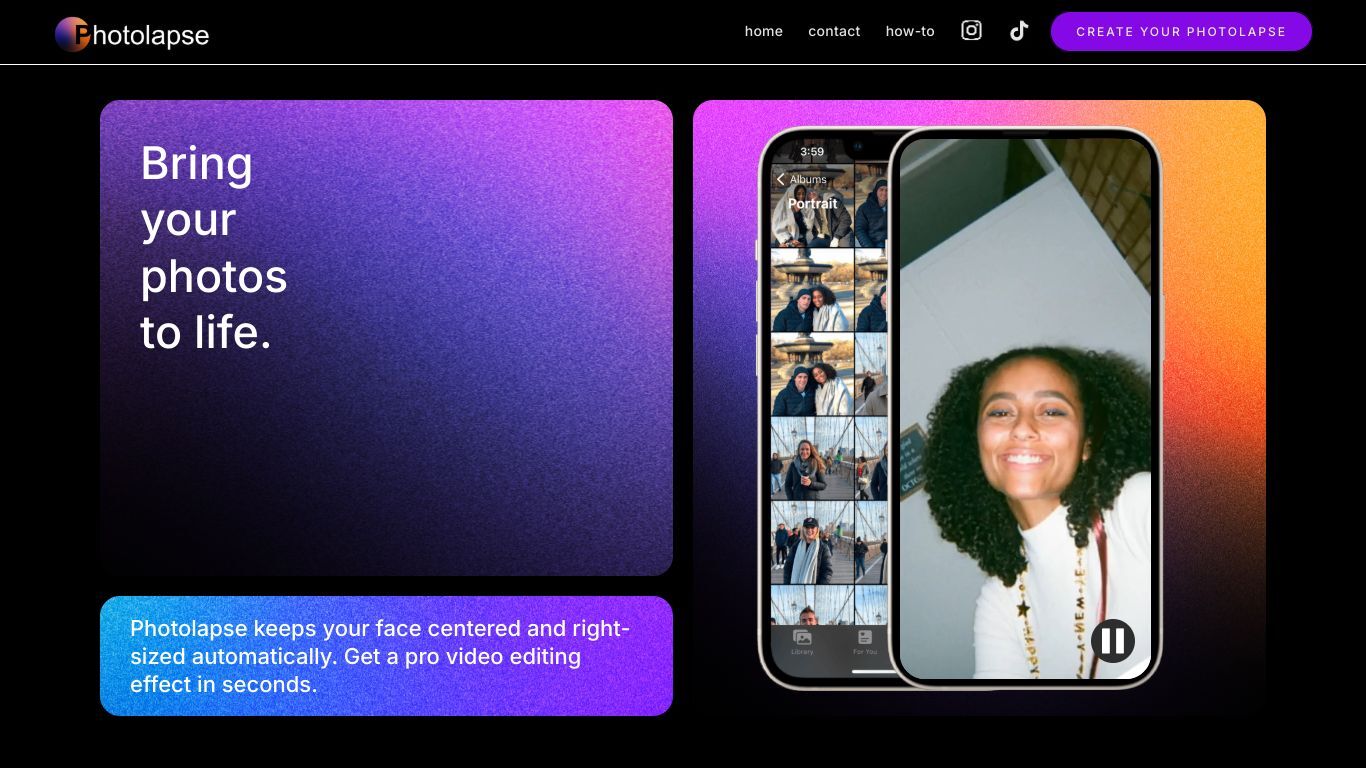Viewport: 1366px width, 768px height.
Task: Open the TikTok icon link
Action: pos(1018,31)
